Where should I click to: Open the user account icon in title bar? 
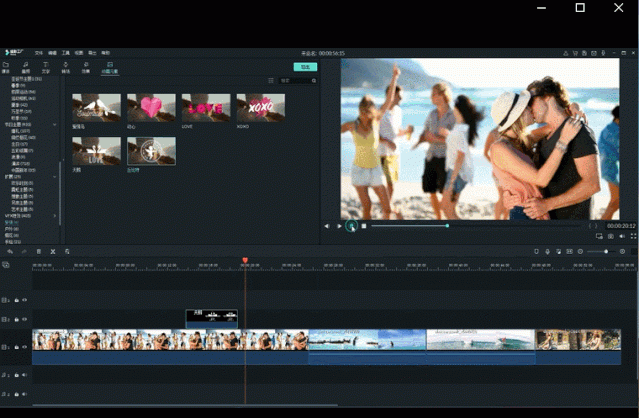pos(566,53)
